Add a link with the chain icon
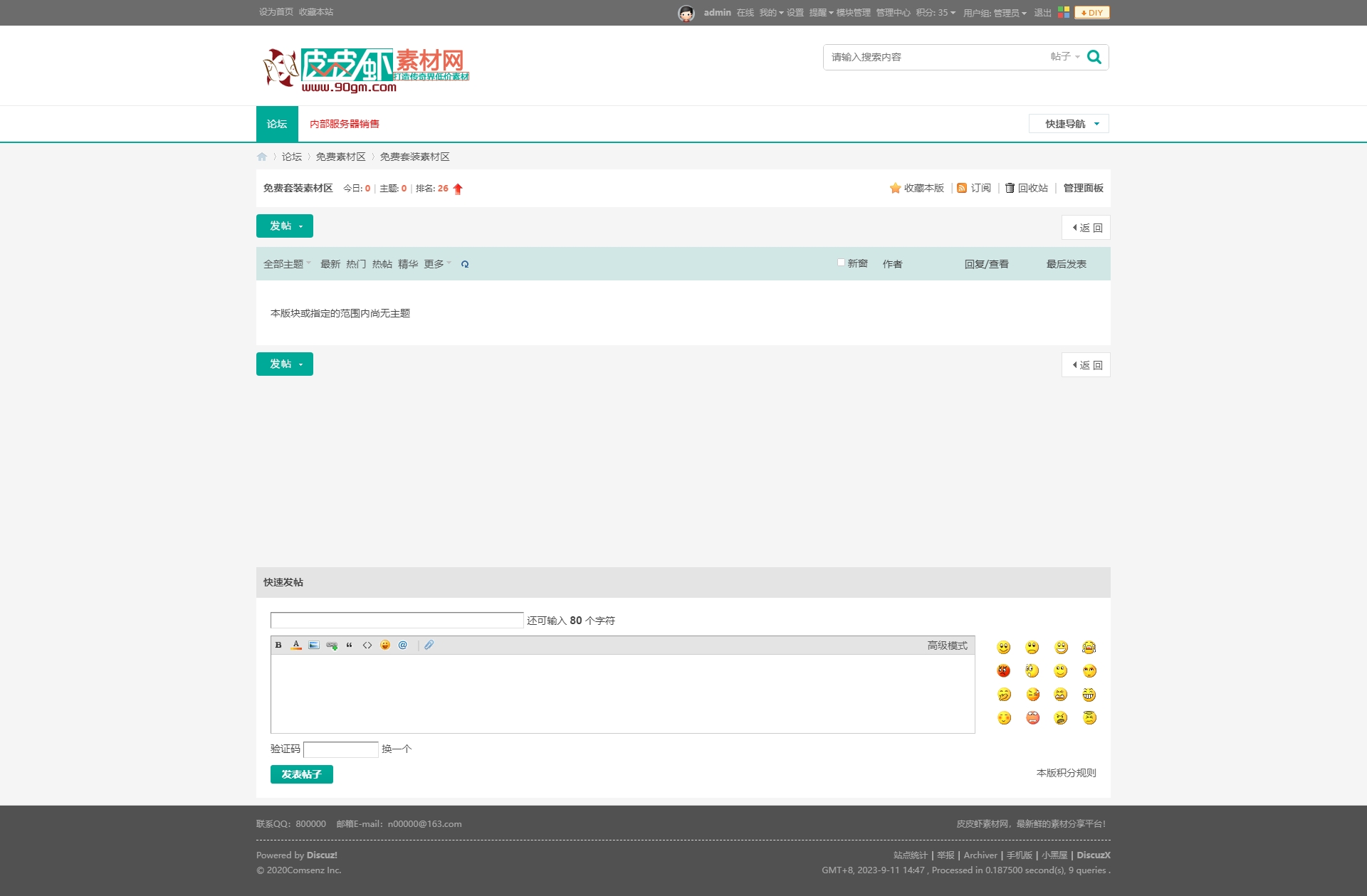 click(332, 645)
